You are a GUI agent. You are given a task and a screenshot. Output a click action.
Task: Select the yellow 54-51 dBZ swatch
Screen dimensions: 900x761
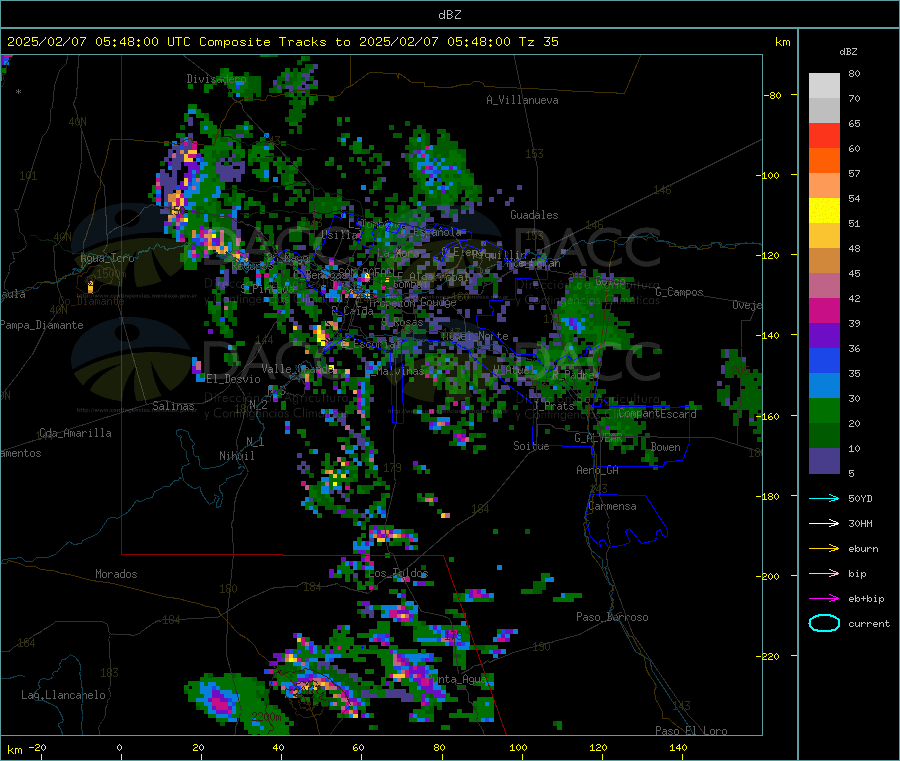click(824, 211)
